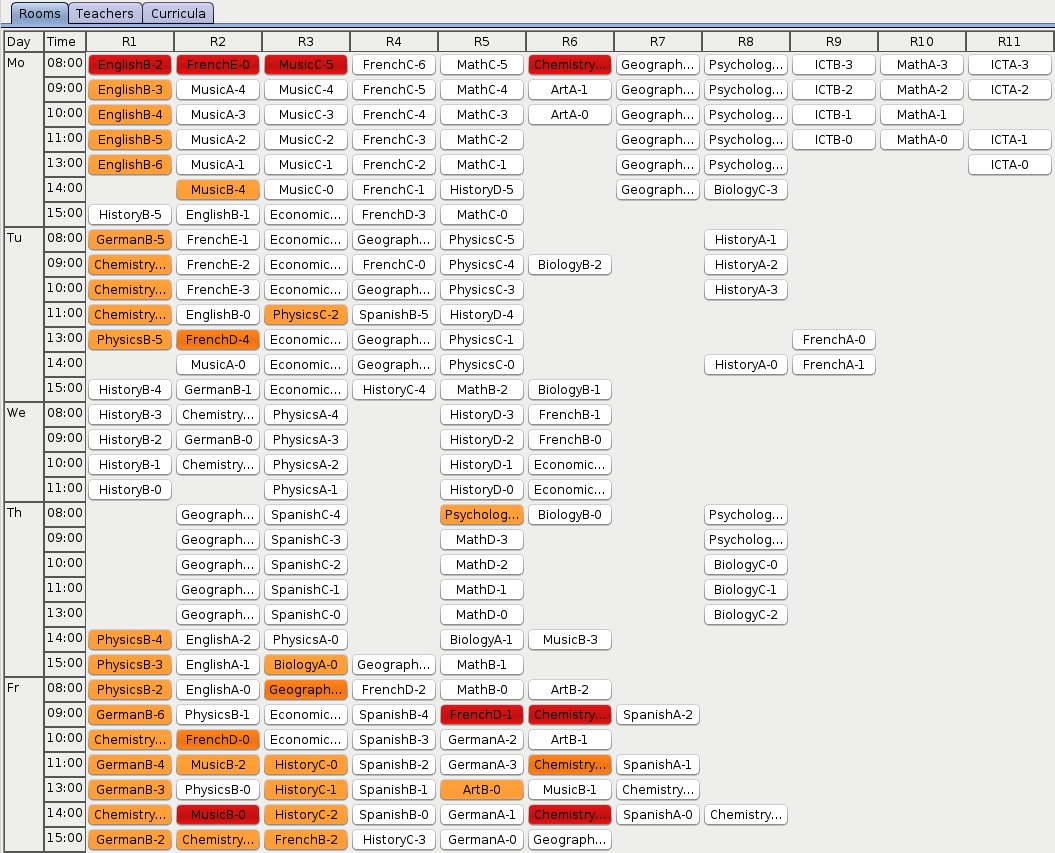
Task: Select the red FrenchD-1 lecture
Action: (x=482, y=715)
